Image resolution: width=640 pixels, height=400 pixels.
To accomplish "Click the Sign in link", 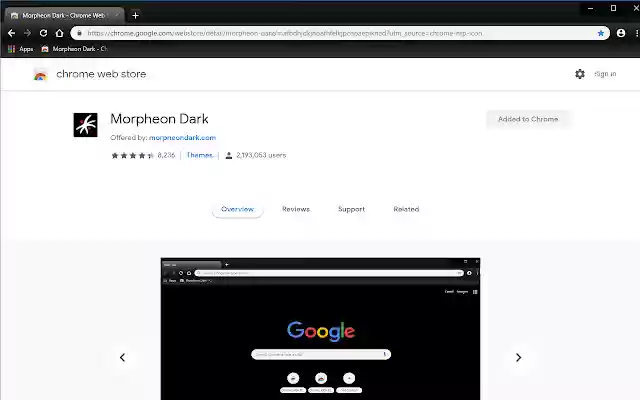I will pos(605,74).
